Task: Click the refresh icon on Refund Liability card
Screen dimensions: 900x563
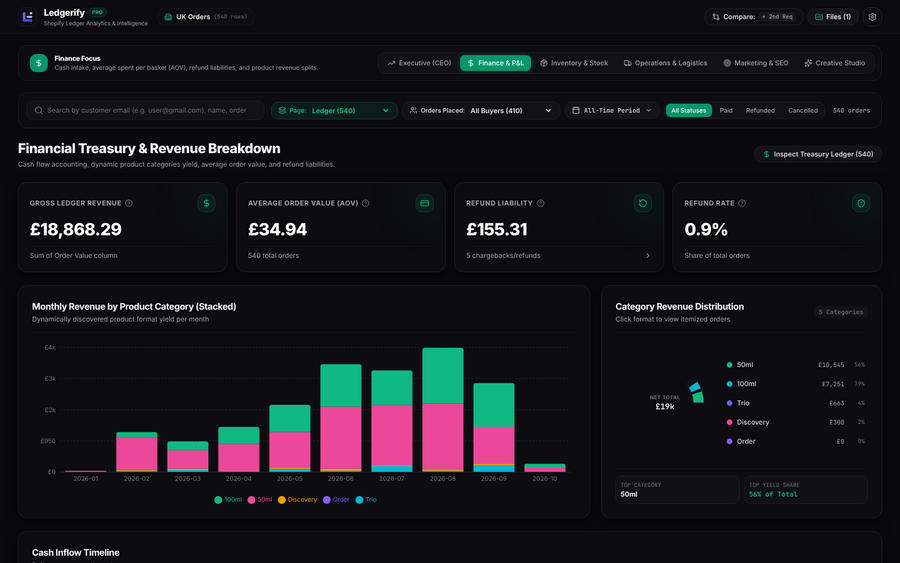Action: tap(642, 203)
